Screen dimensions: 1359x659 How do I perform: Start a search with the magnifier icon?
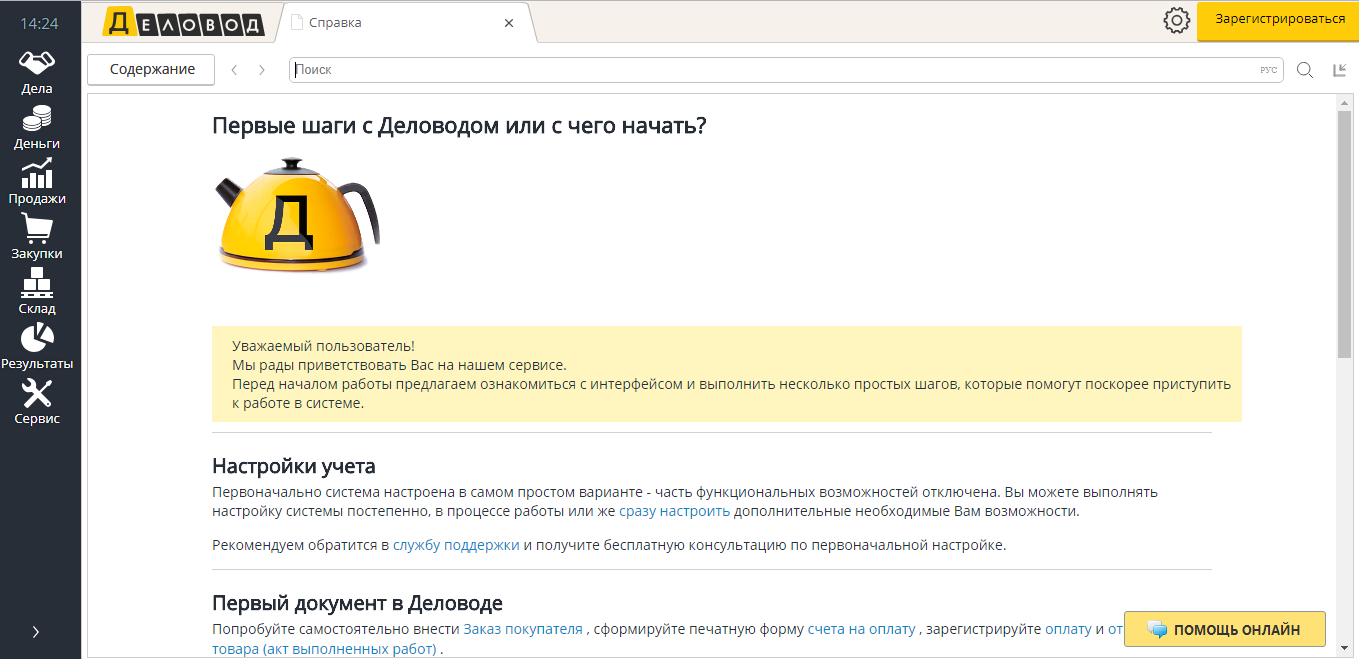pos(1303,70)
